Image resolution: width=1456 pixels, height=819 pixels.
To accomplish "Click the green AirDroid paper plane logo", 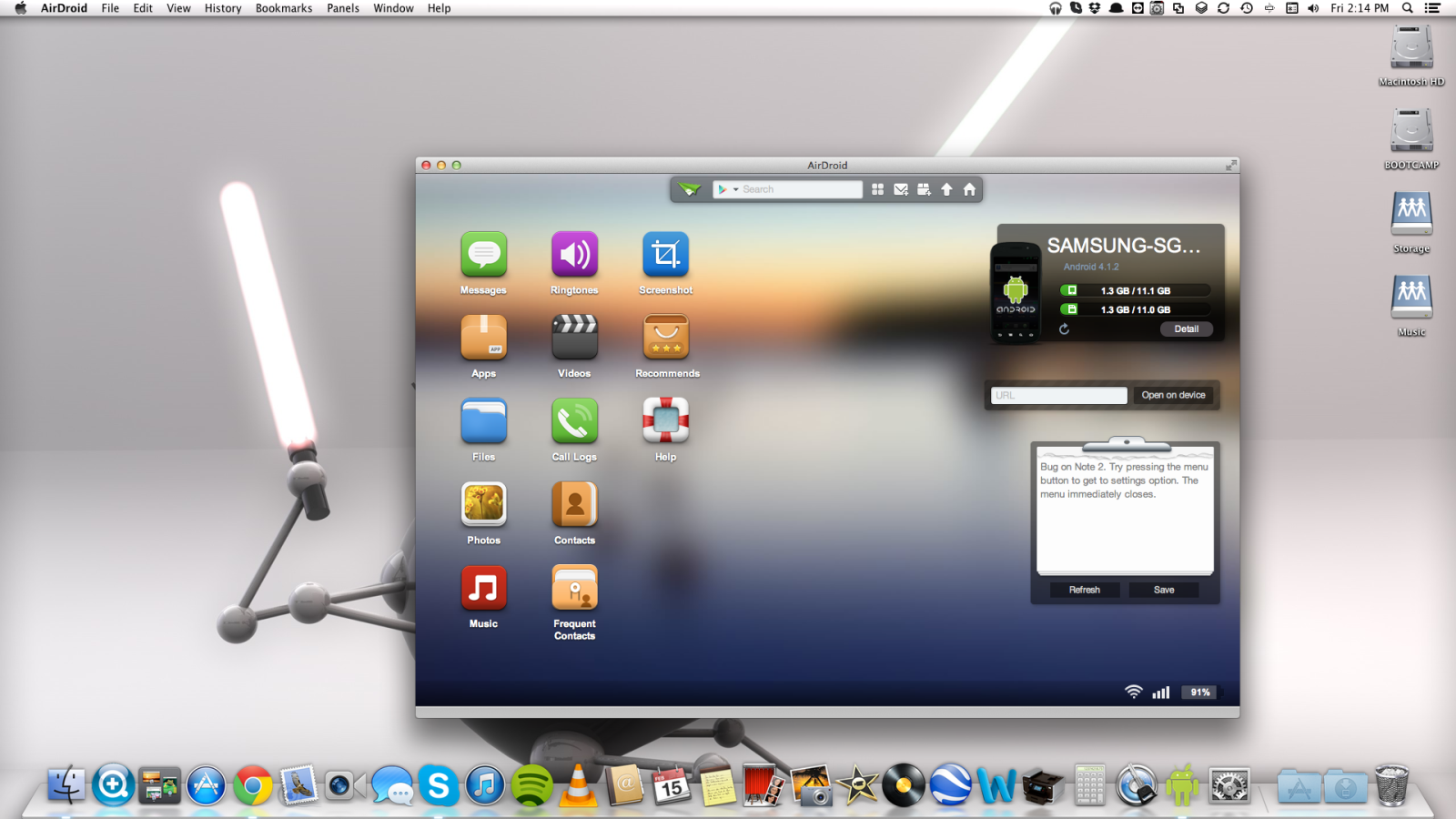I will (690, 189).
